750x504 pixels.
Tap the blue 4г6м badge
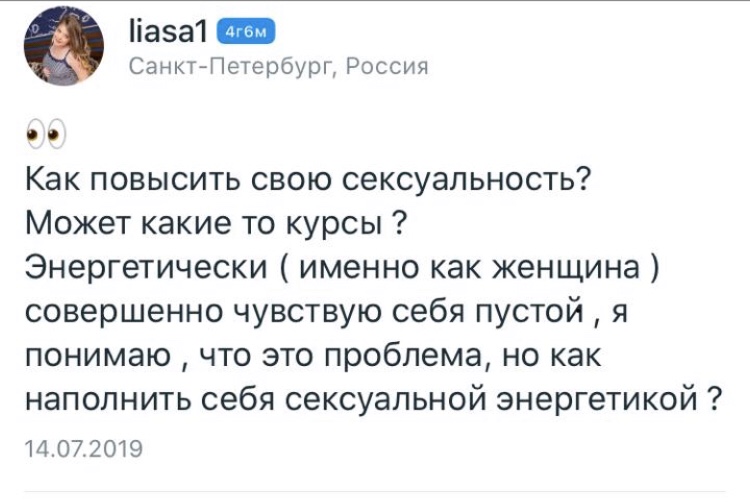(x=246, y=32)
